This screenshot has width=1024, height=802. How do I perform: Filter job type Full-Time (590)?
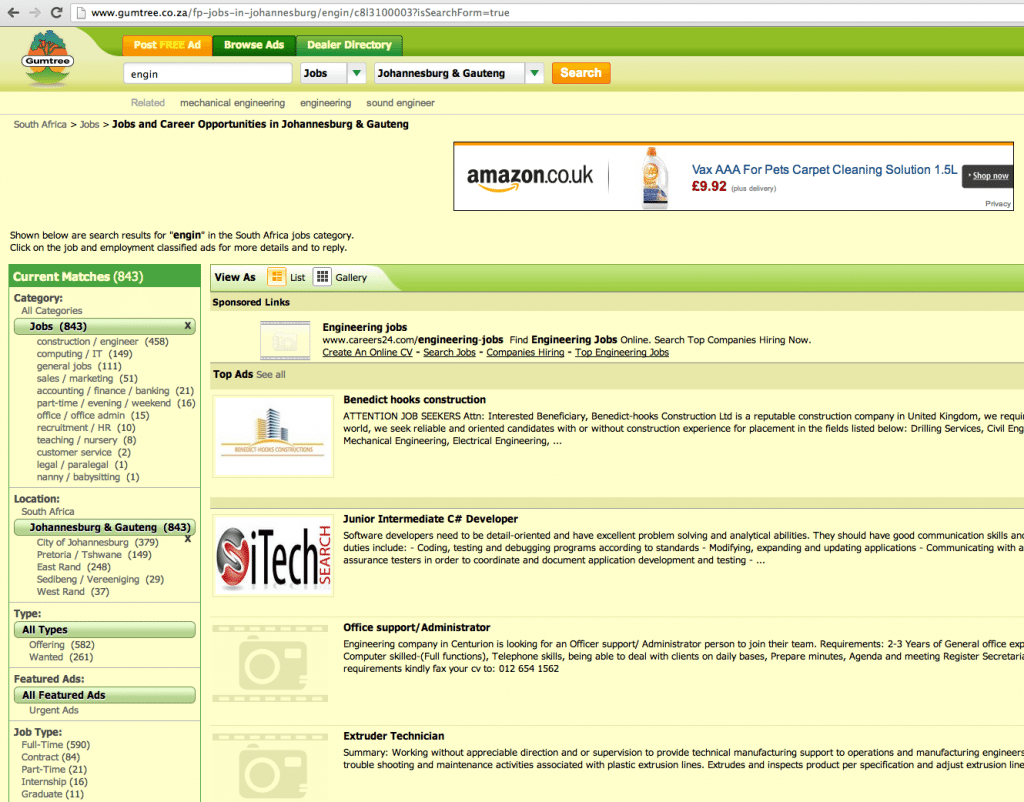click(x=56, y=745)
